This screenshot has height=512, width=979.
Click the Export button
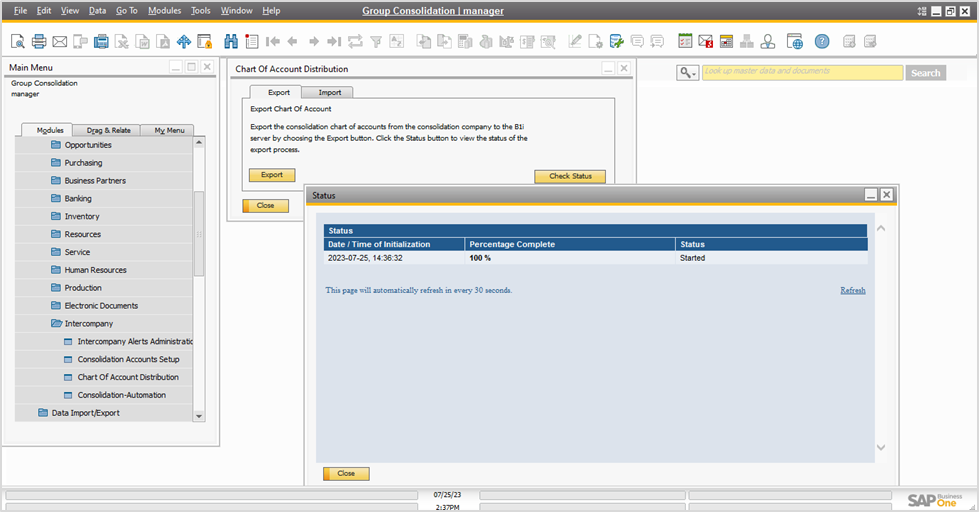[272, 175]
